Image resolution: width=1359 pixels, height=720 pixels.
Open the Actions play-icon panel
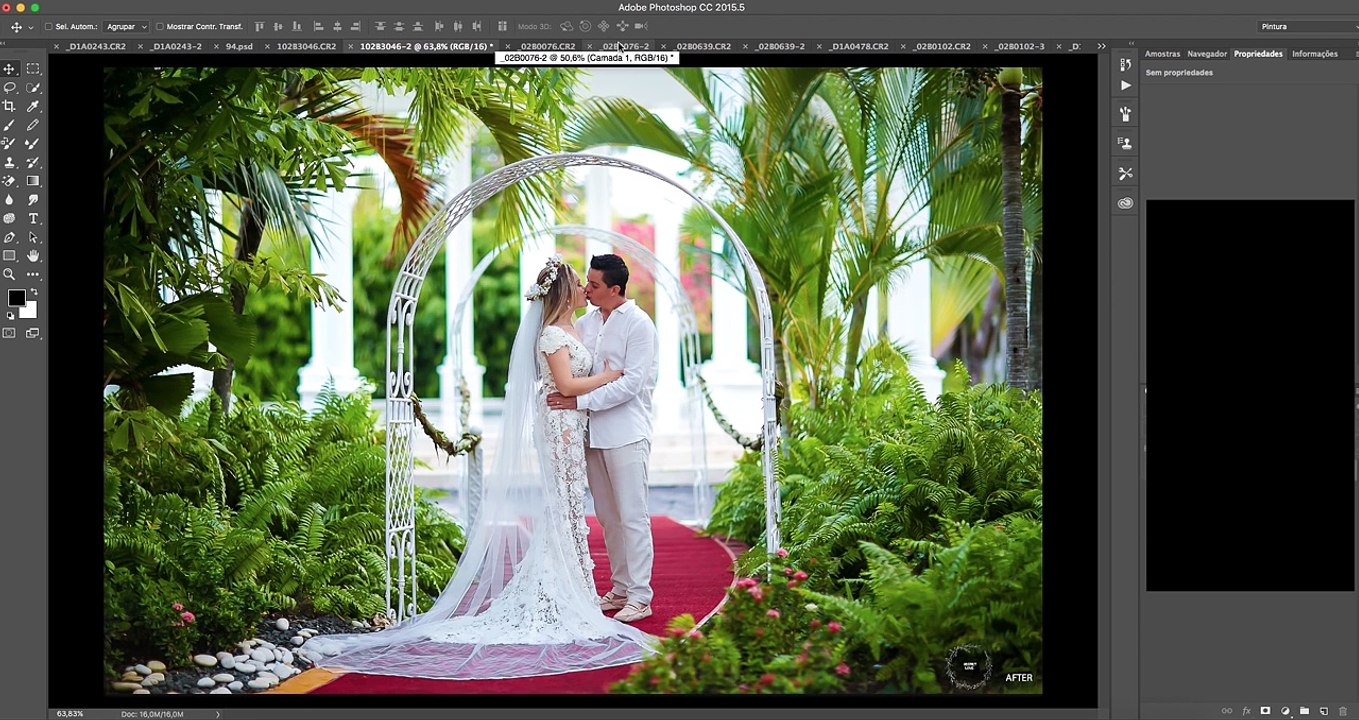coord(1125,86)
